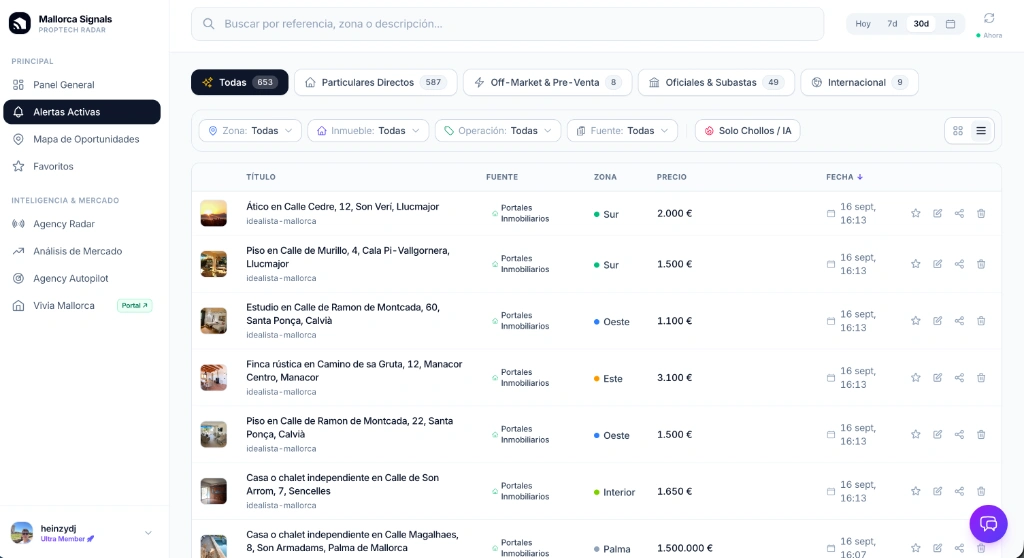Open the Operación filter dropdown
The image size is (1024, 558).
[498, 131]
